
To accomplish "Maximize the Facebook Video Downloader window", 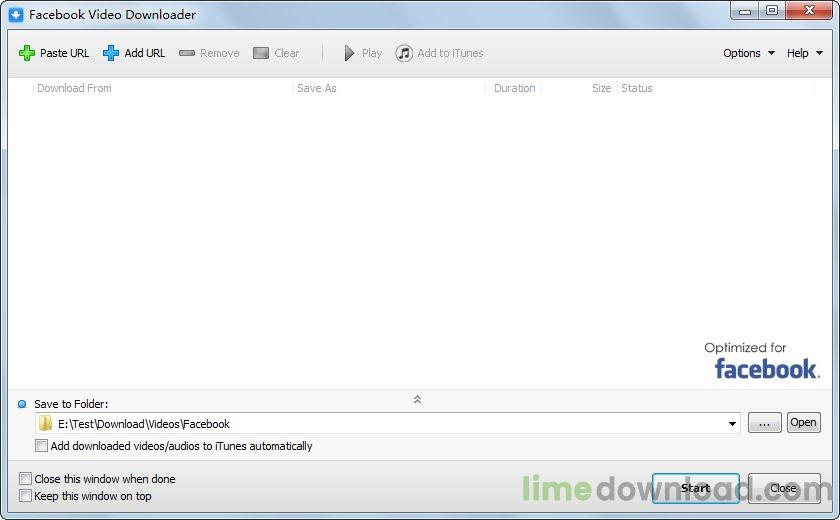I will 771,11.
